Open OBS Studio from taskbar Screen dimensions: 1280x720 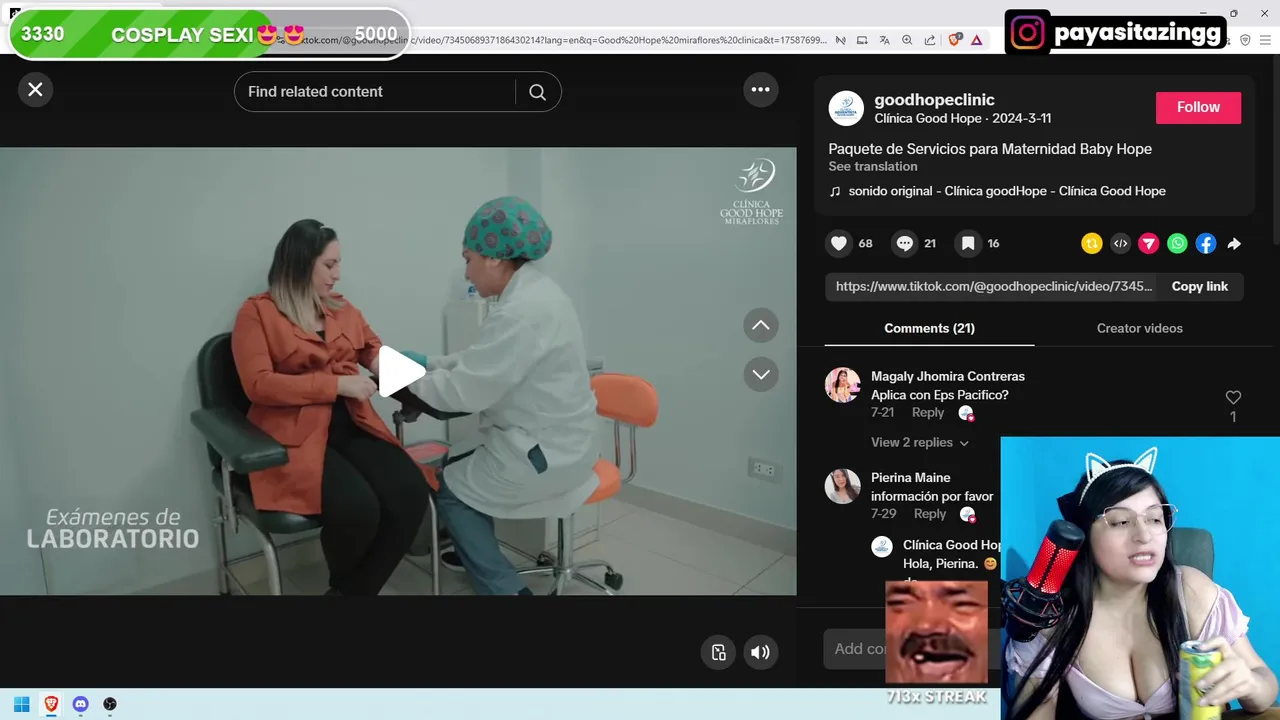click(110, 704)
